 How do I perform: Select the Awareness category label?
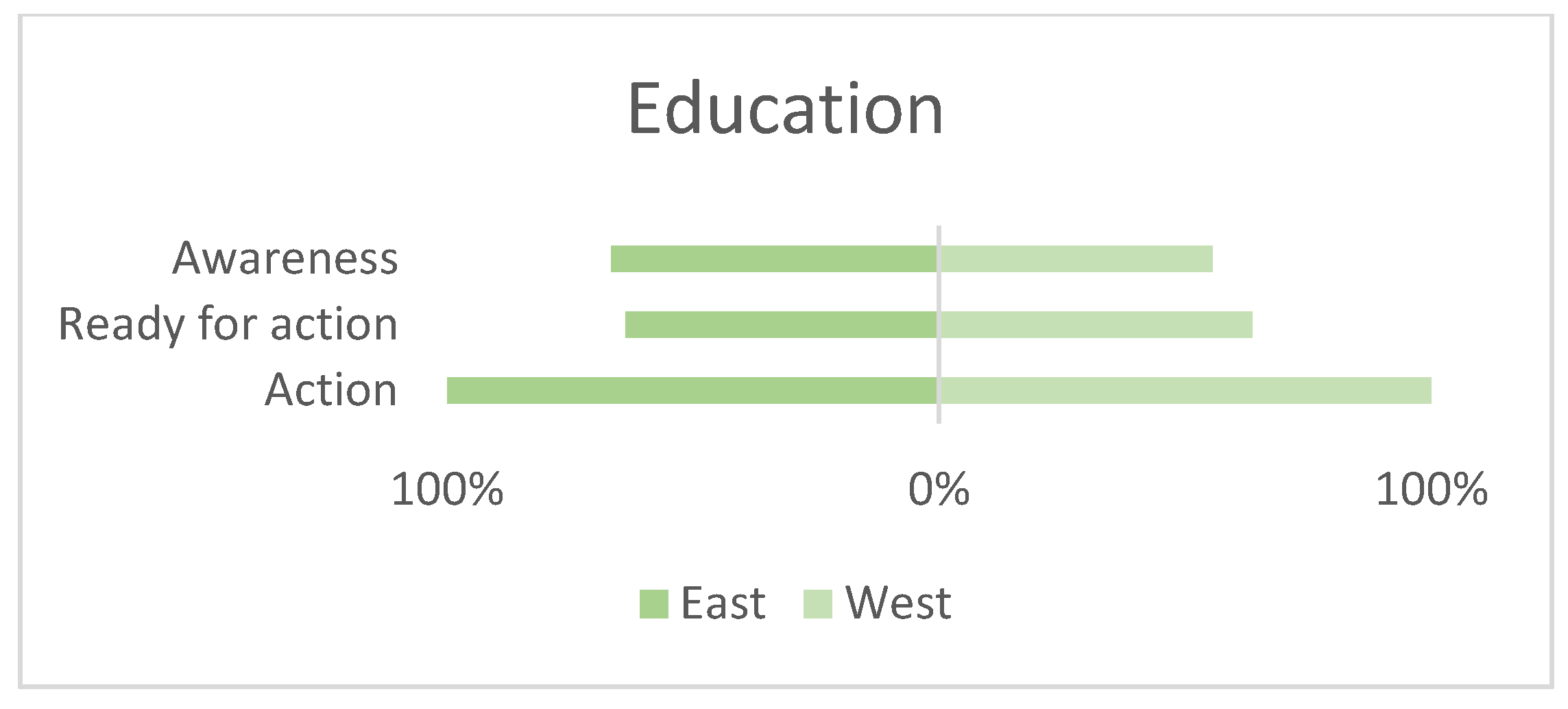[x=285, y=259]
